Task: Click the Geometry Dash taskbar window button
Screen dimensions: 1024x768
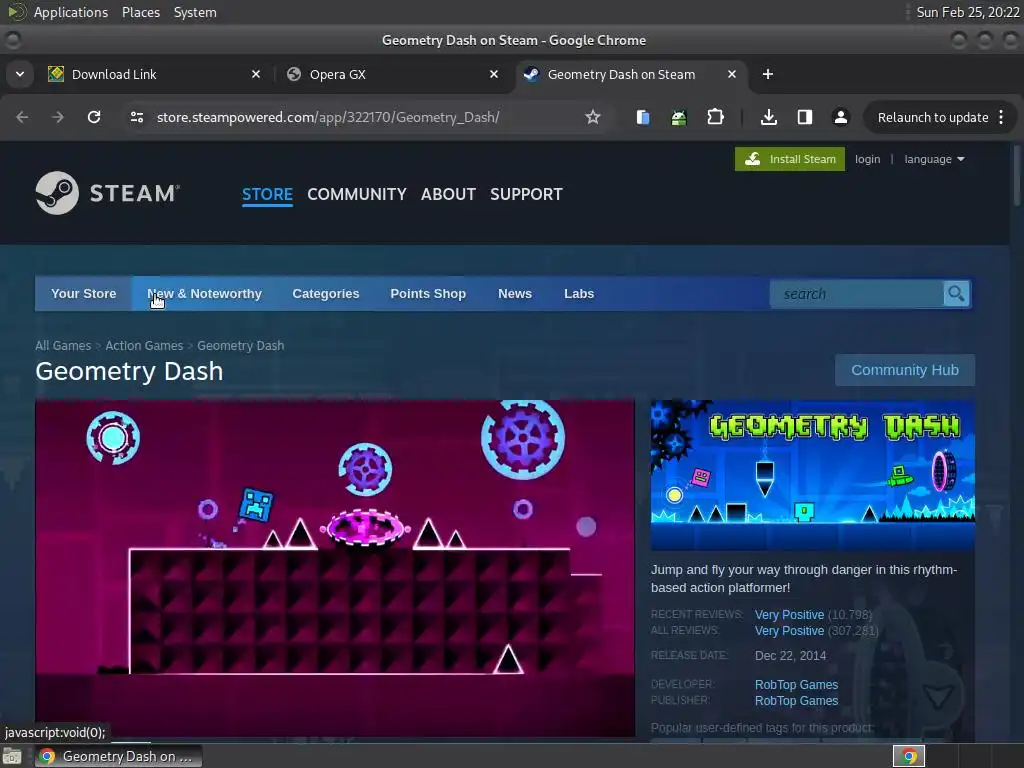Action: point(118,756)
